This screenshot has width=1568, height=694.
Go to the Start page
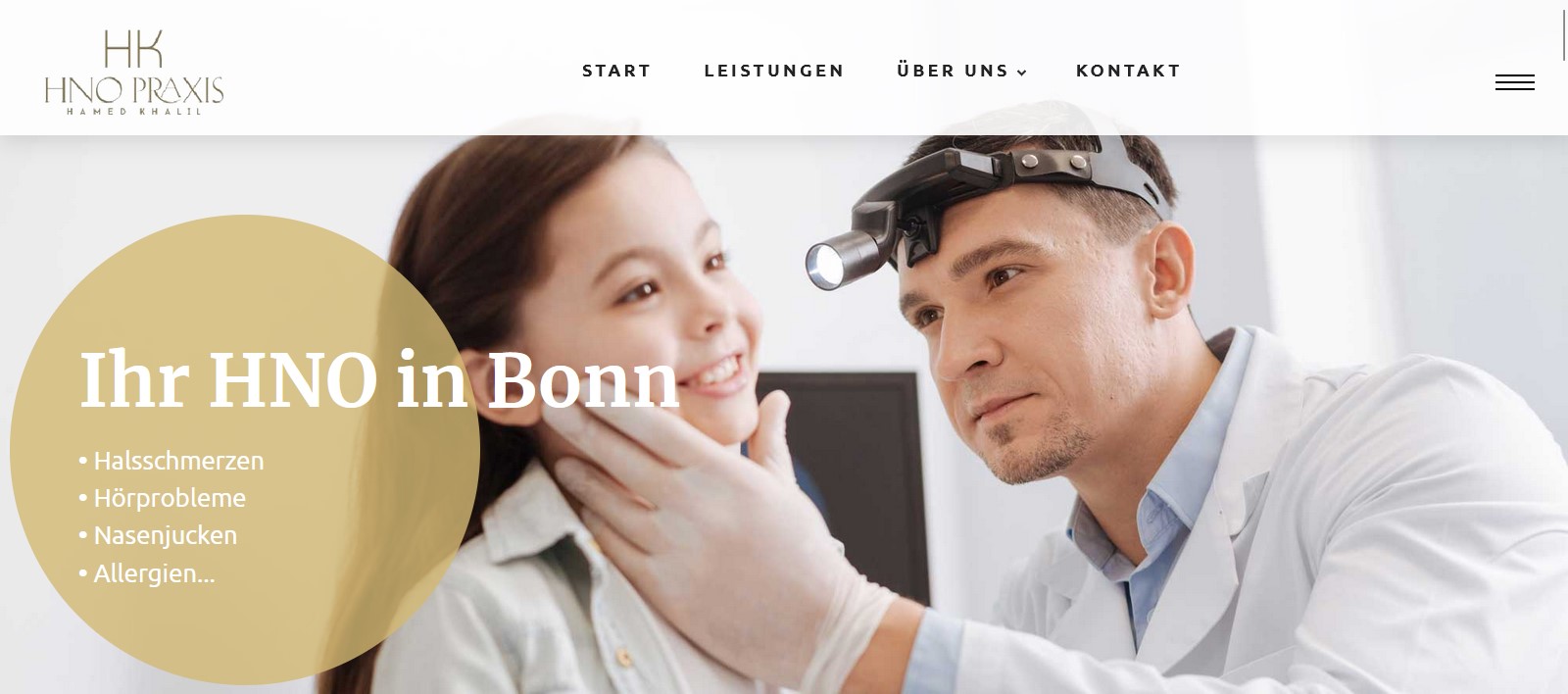coord(616,71)
